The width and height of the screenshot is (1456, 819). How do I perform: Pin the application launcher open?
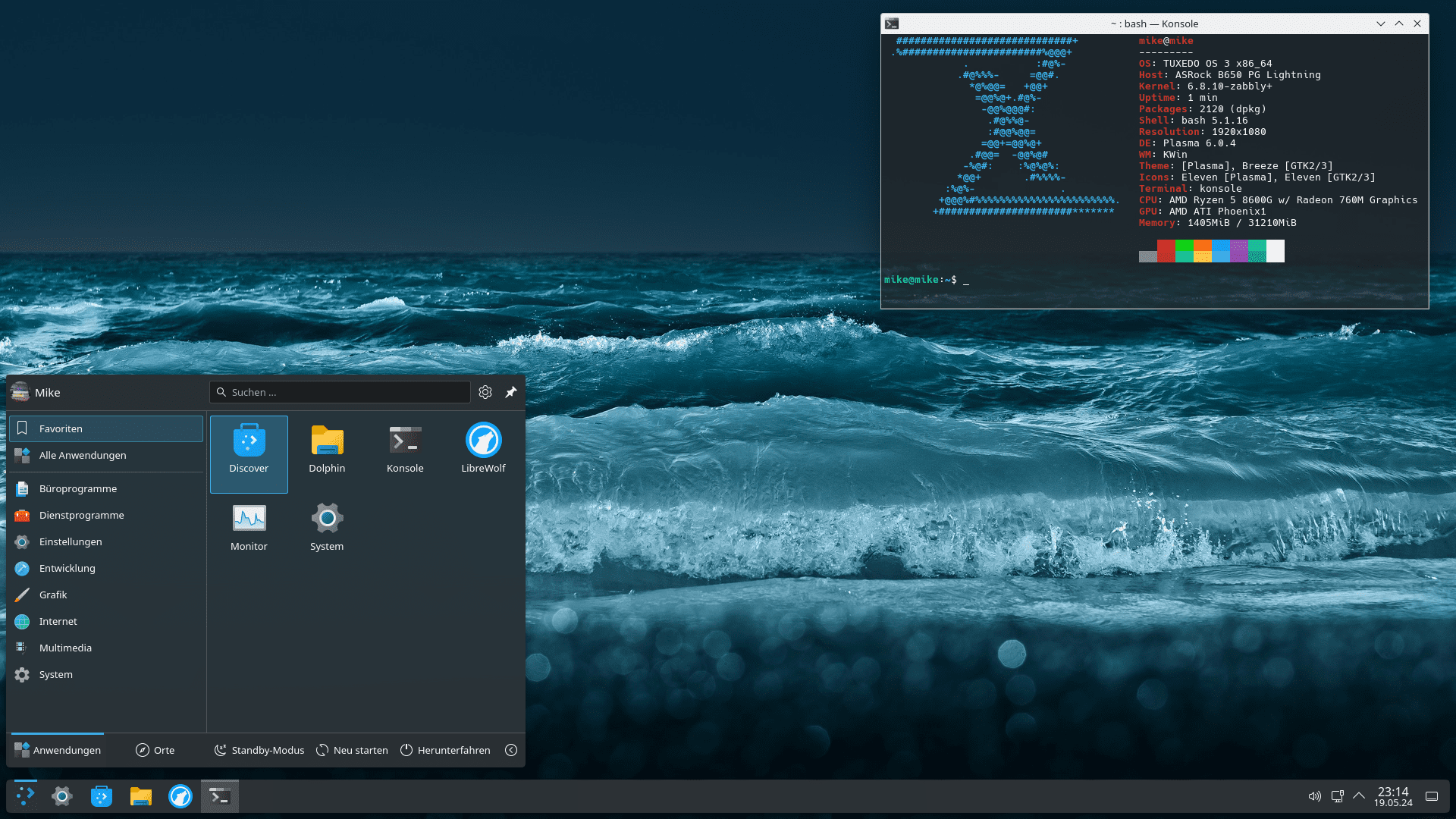[x=511, y=392]
